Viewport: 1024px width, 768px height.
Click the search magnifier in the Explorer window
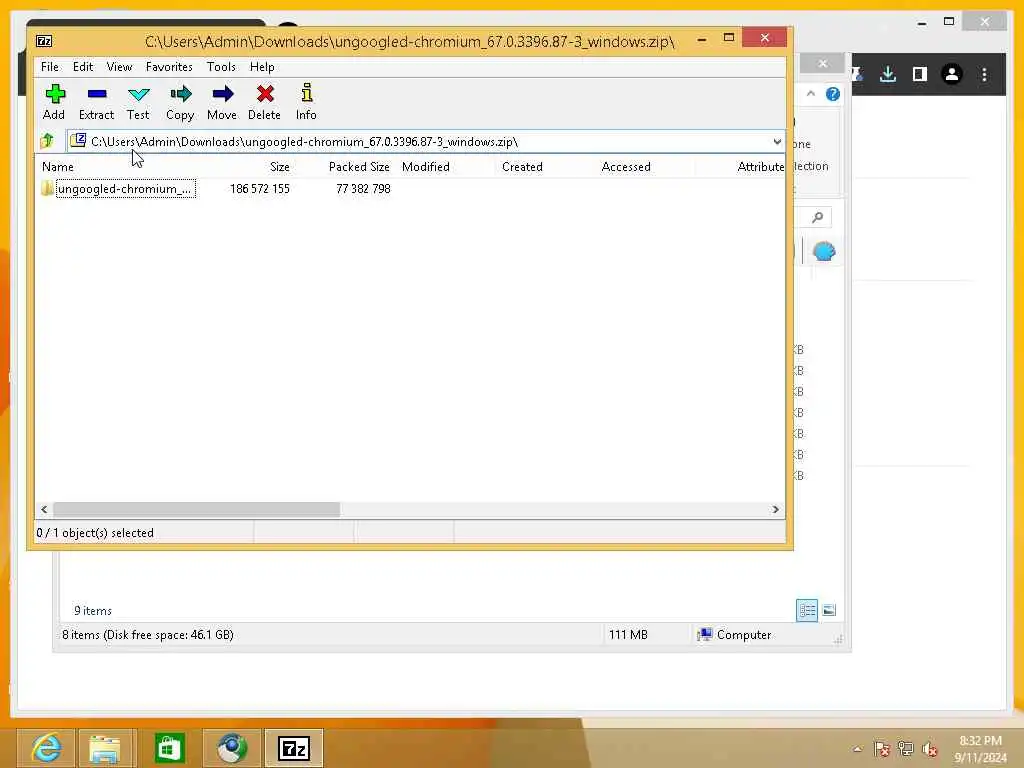click(817, 217)
